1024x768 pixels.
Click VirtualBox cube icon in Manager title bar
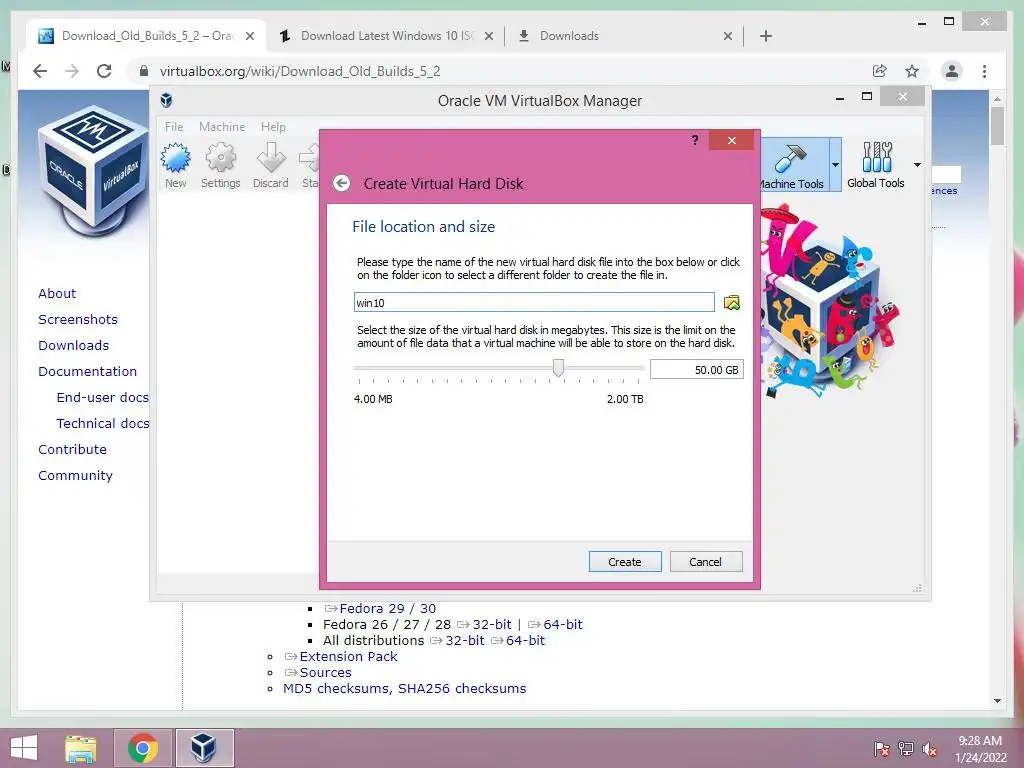[x=167, y=100]
